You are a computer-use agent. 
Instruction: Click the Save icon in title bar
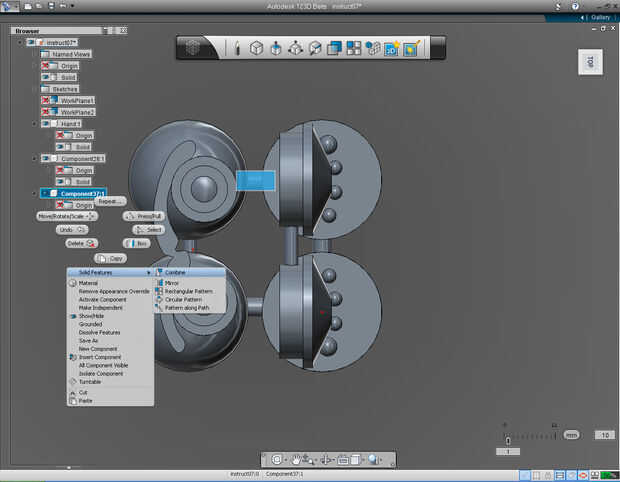pyautogui.click(x=51, y=6)
